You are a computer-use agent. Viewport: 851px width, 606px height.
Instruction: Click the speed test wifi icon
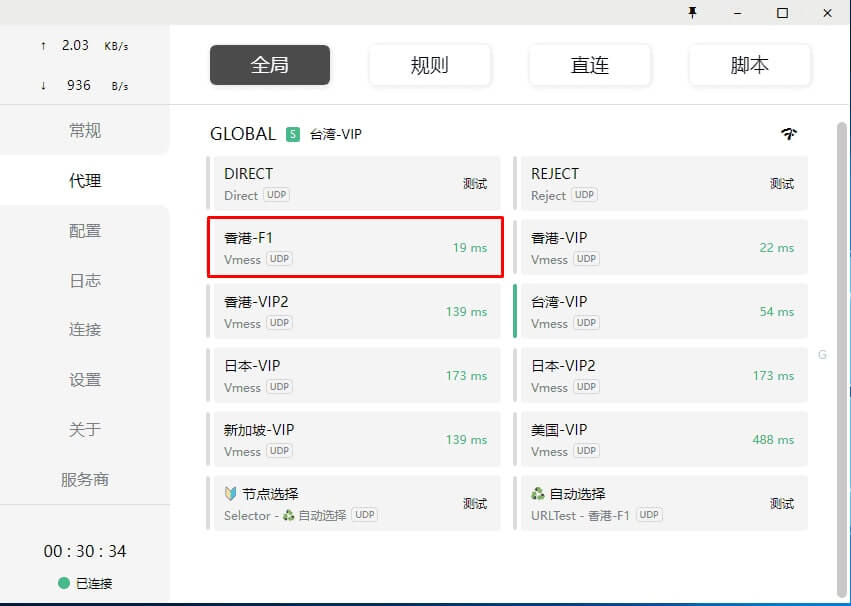(789, 134)
